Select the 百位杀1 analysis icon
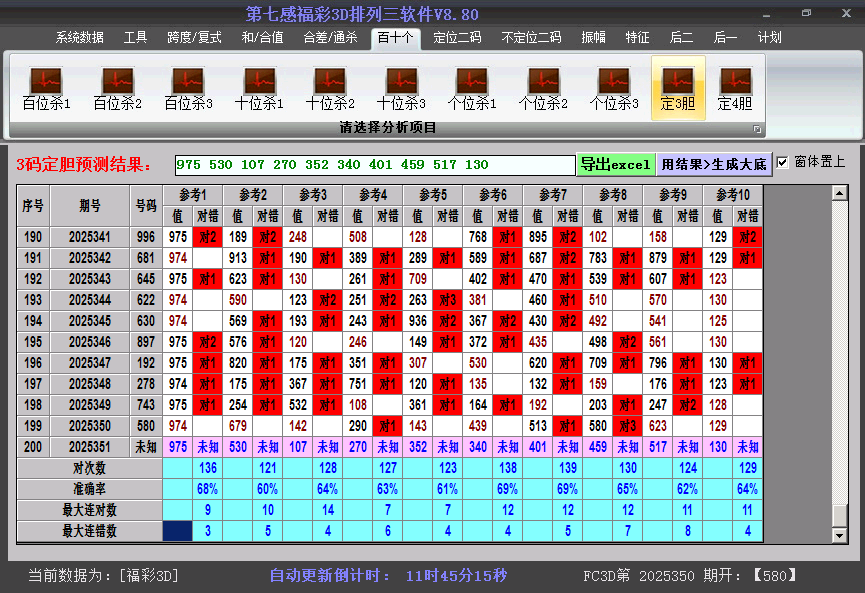This screenshot has width=865, height=593. pos(46,88)
